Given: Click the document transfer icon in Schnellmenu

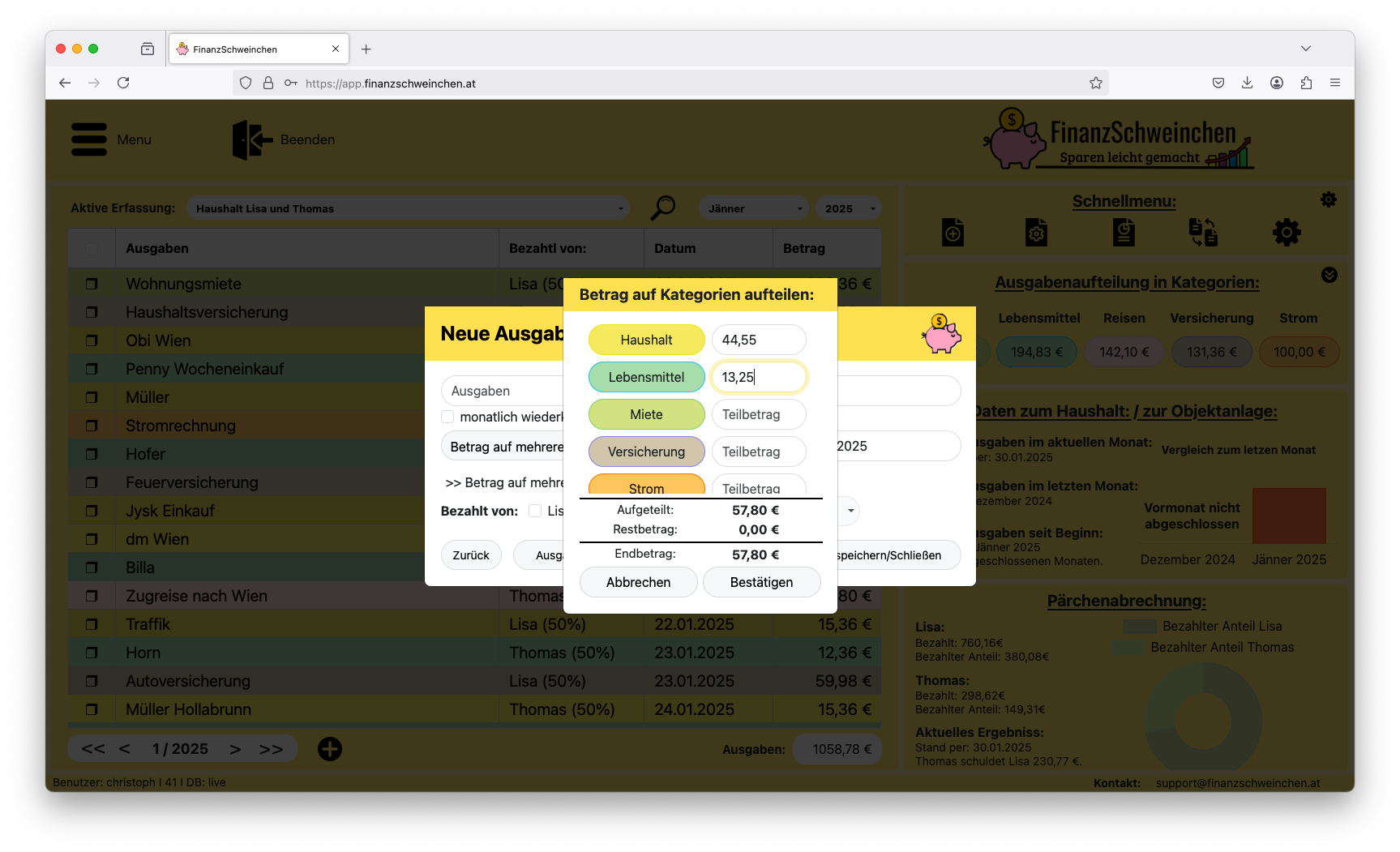Looking at the screenshot, I should click(1203, 233).
